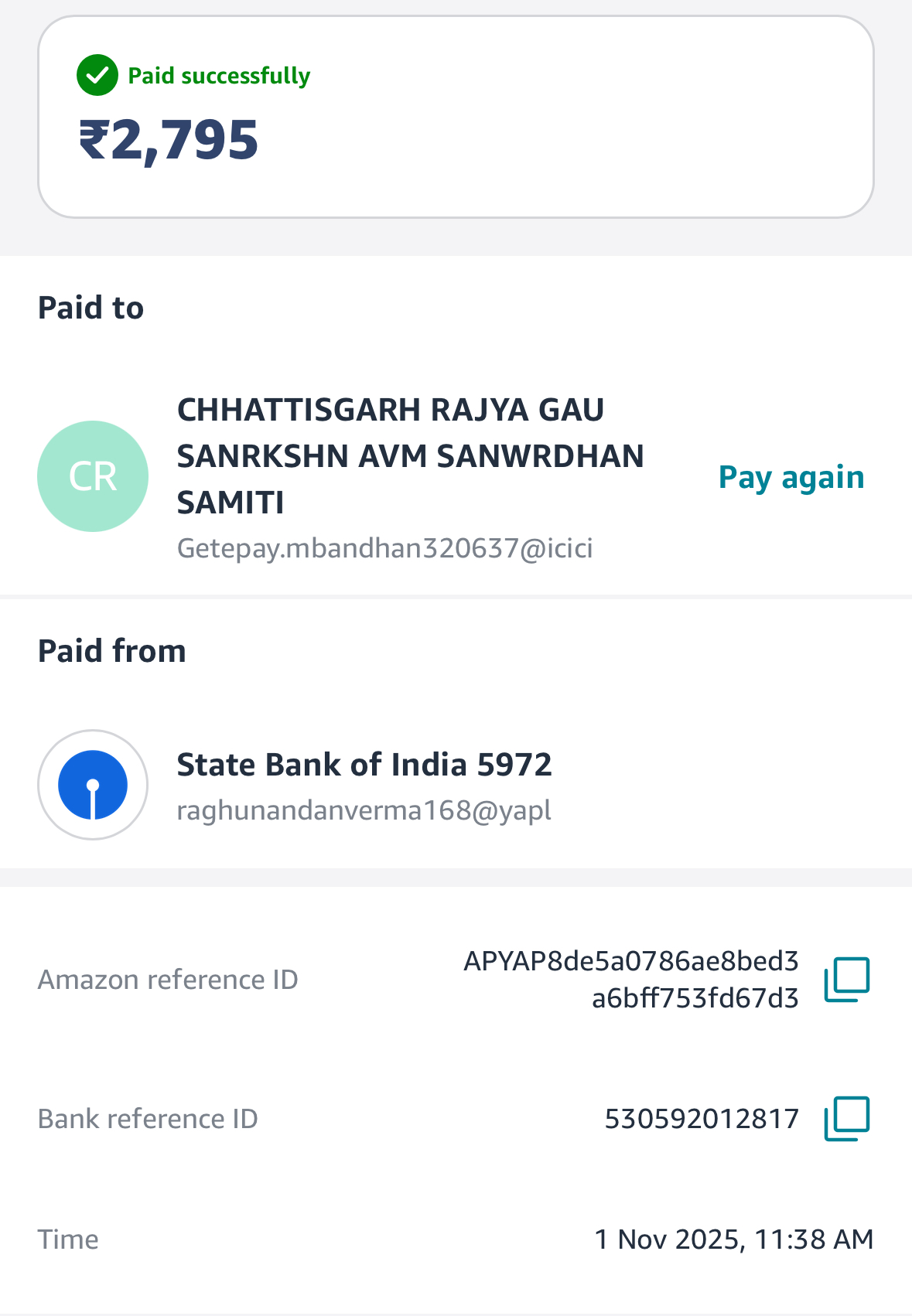Image resolution: width=912 pixels, height=1316 pixels.
Task: Tap the Amazon reference ID label
Action: 168,980
